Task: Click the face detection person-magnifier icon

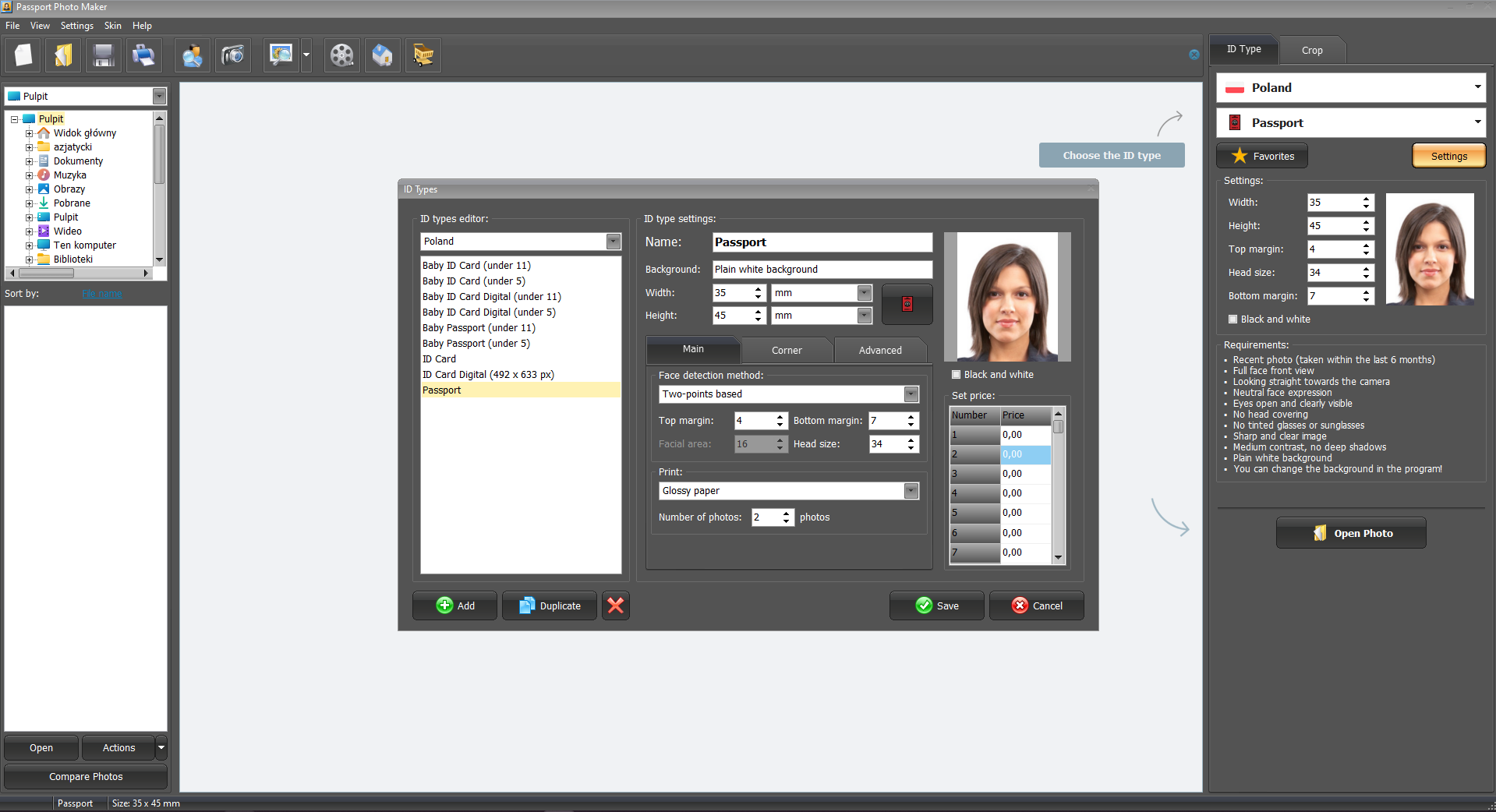Action: (x=192, y=55)
